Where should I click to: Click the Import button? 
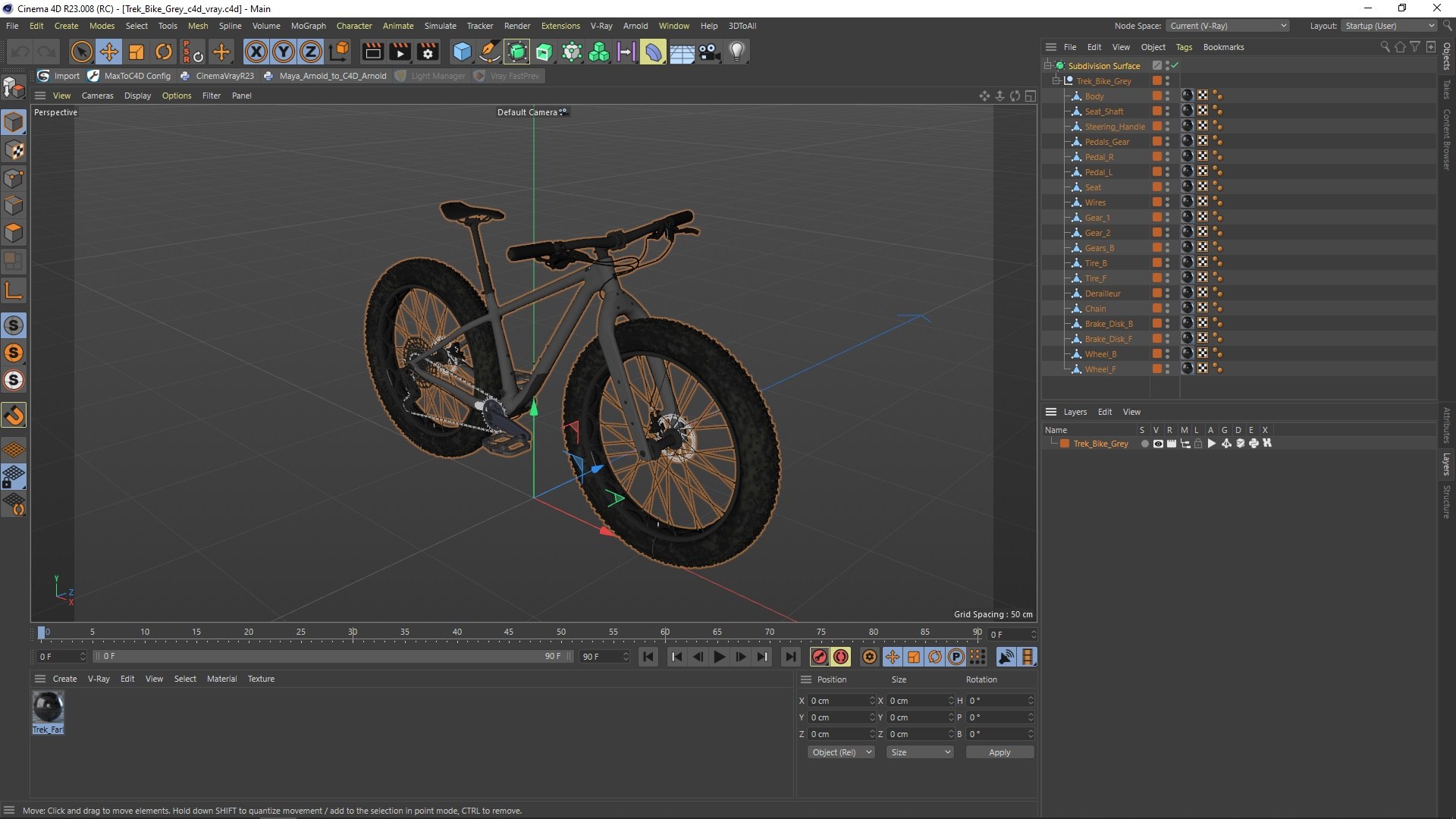pyautogui.click(x=59, y=76)
